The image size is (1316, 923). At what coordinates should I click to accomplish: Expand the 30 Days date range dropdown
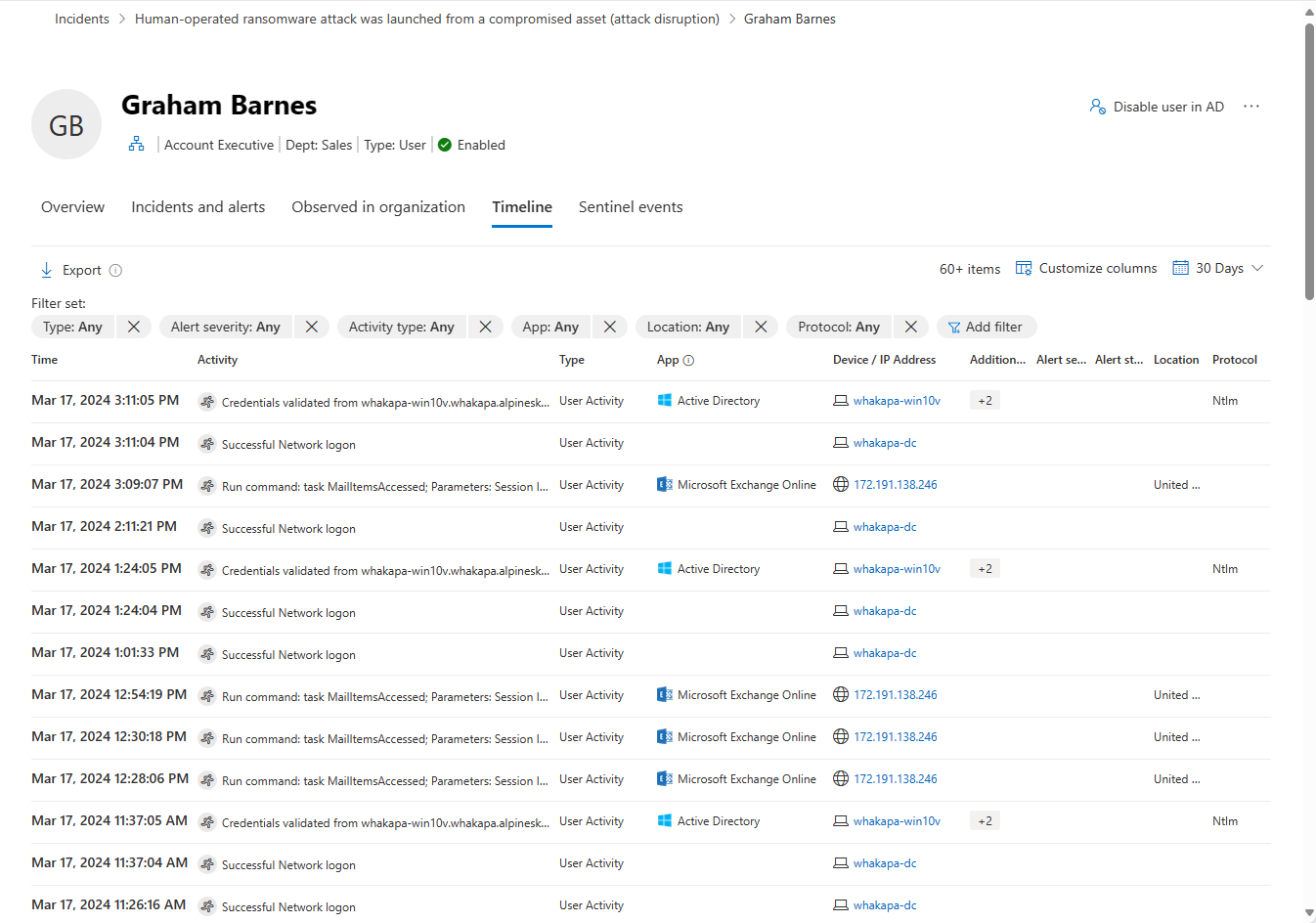(1257, 268)
